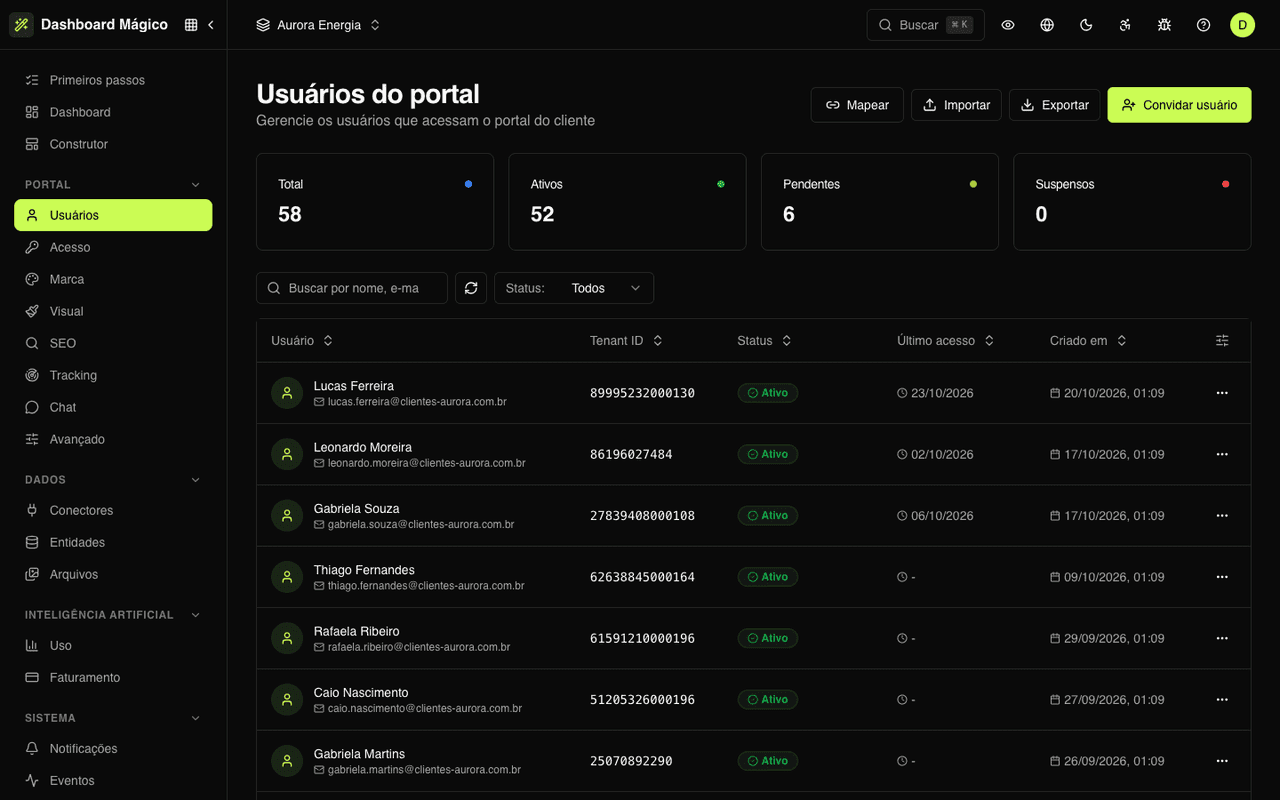This screenshot has width=1280, height=800.
Task: Open Conectores in the sidebar
Action: click(113, 510)
